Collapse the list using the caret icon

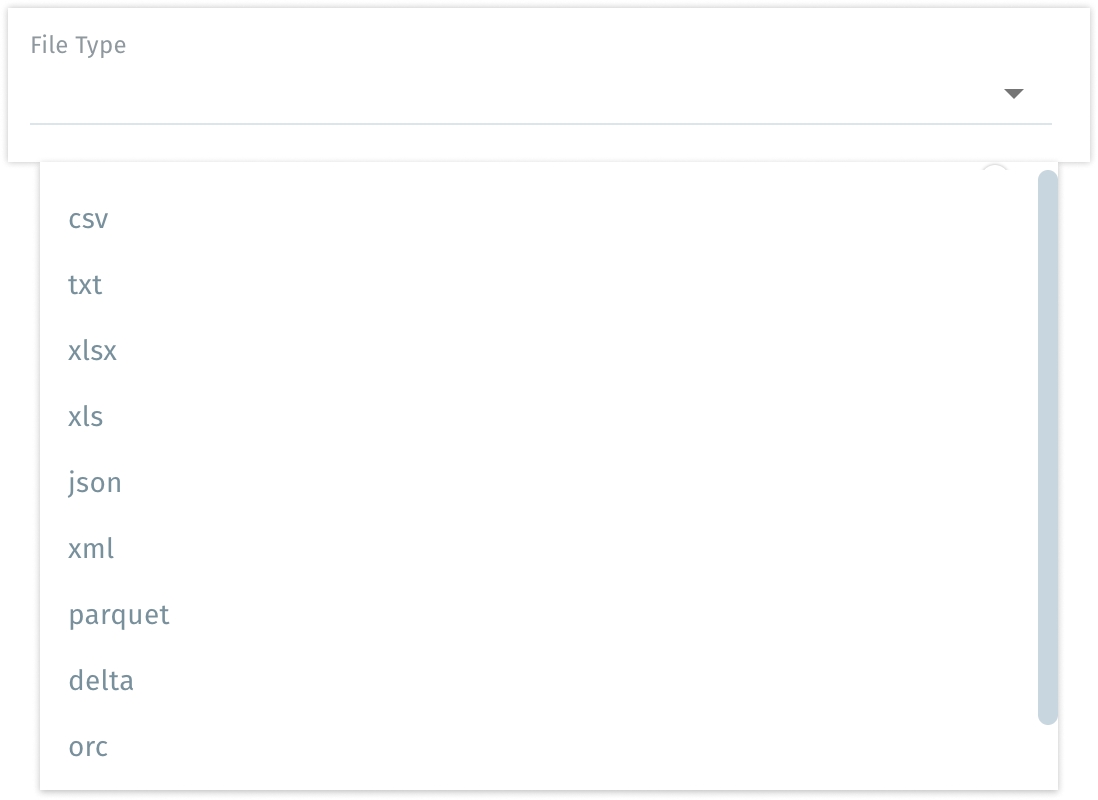pyautogui.click(x=1013, y=94)
